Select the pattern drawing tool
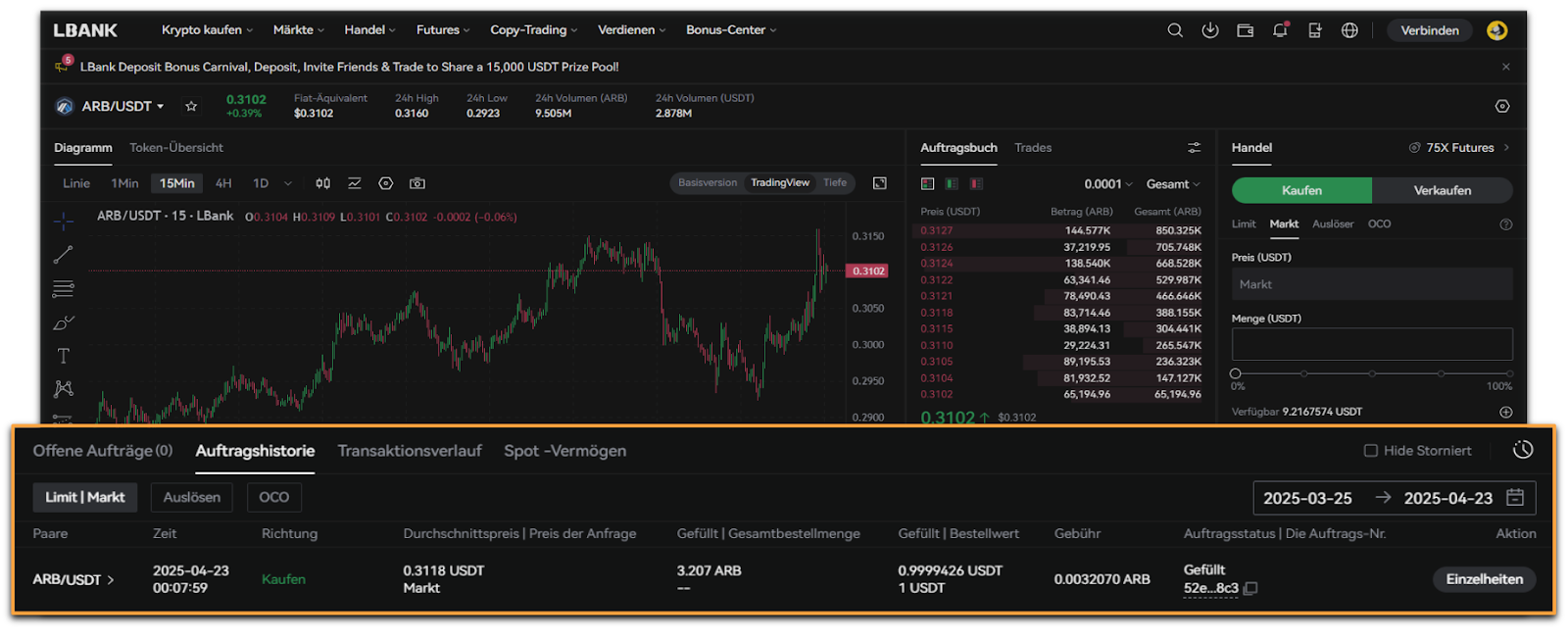Screen dimensions: 1568x642 [x=63, y=389]
